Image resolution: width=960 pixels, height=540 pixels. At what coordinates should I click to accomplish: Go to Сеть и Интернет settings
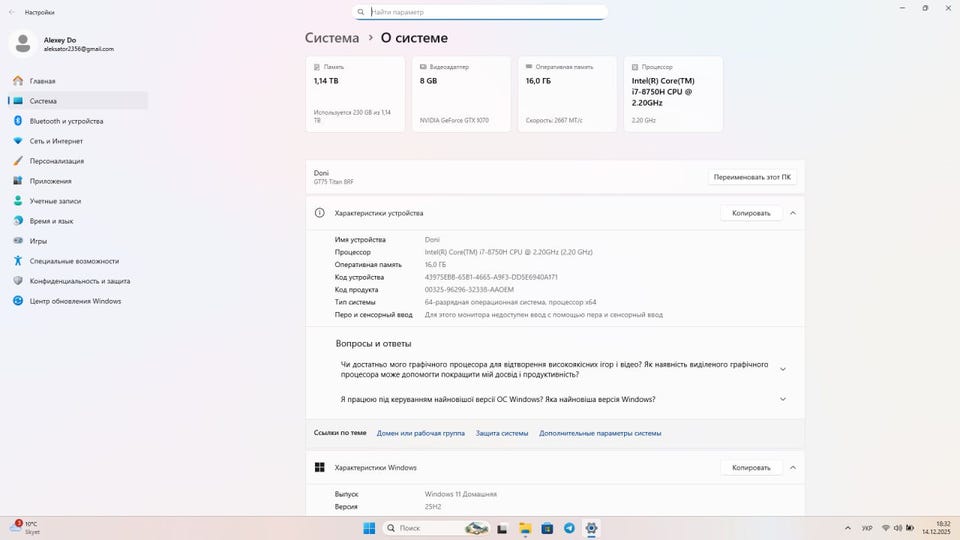coord(56,141)
